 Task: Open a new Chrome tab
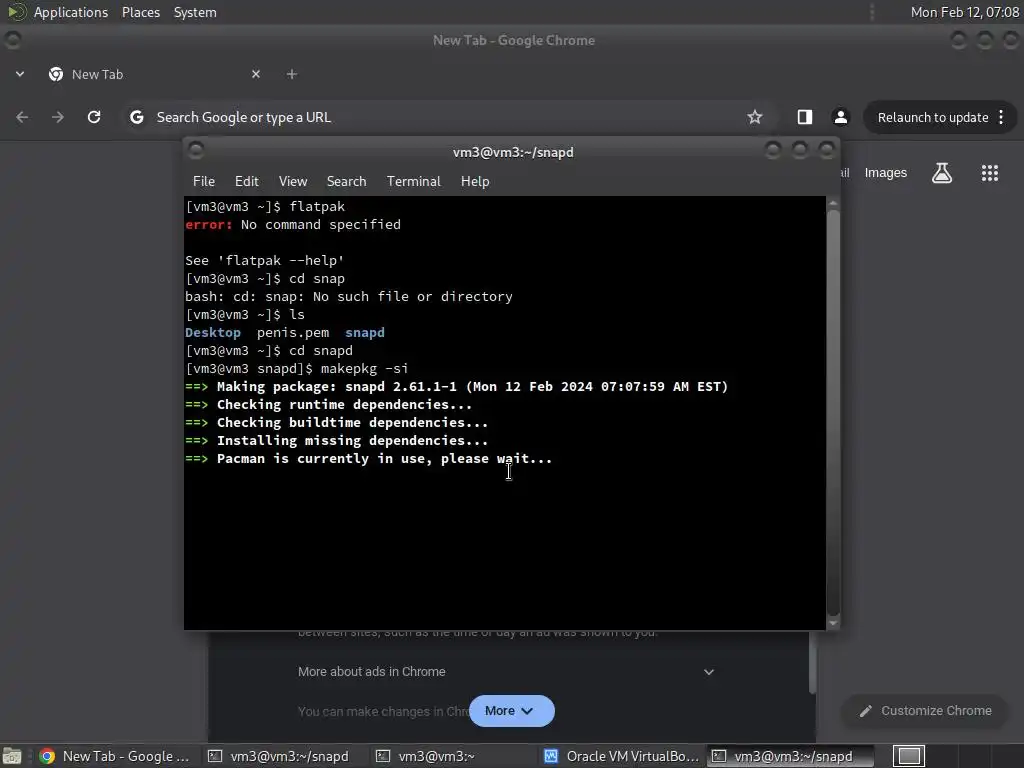click(x=292, y=74)
